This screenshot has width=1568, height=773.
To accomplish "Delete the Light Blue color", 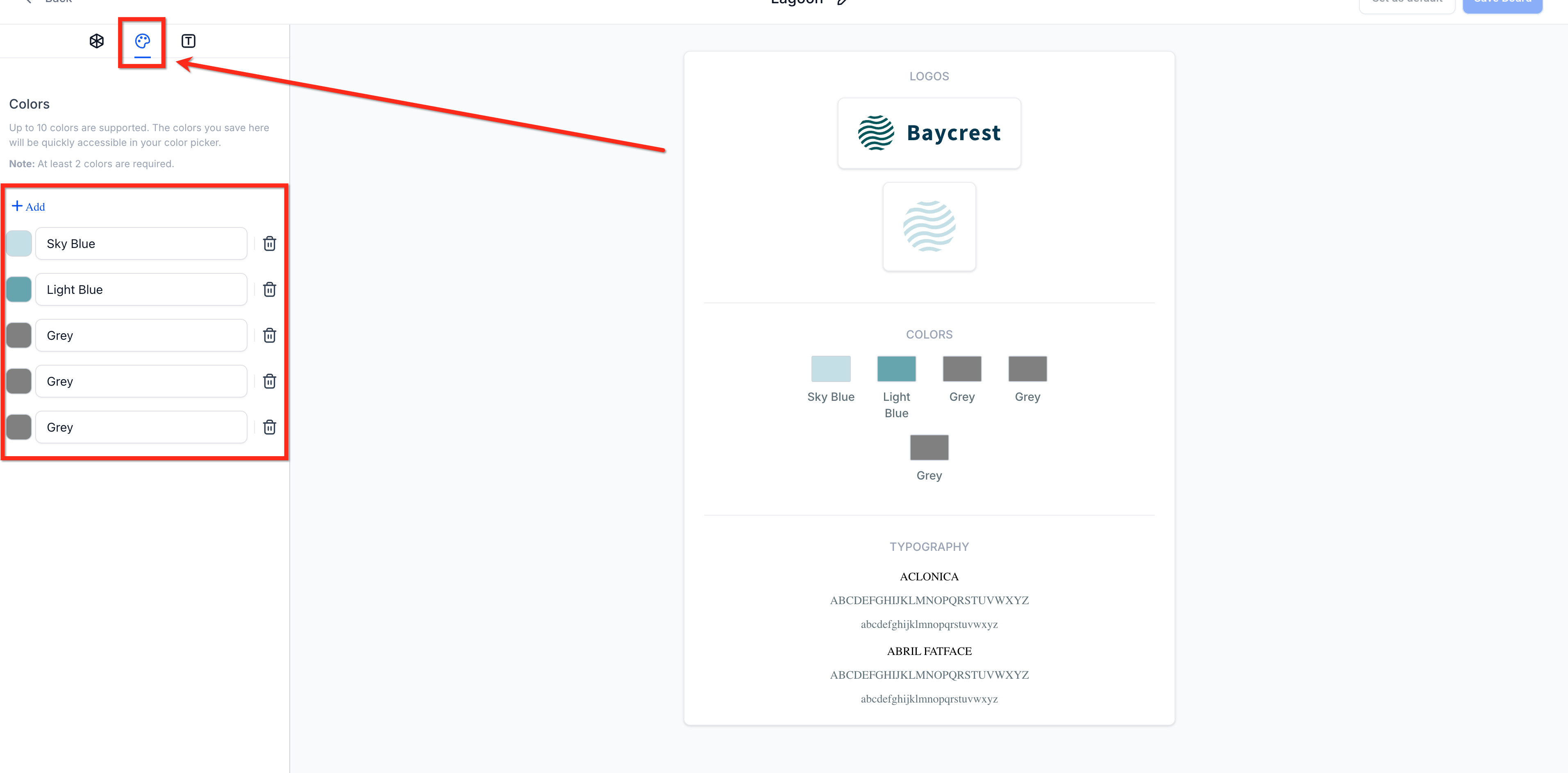I will tap(269, 289).
